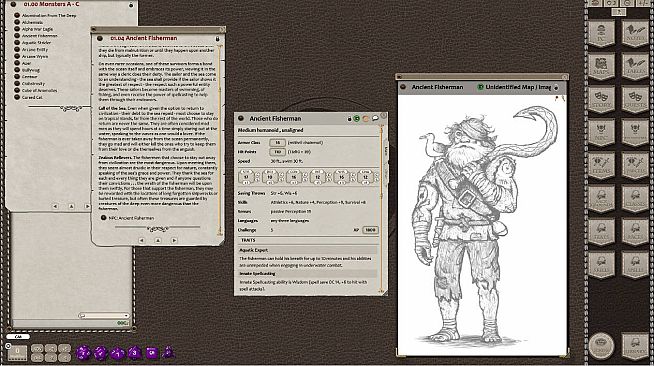The width and height of the screenshot is (654, 366).
Task: Pick the purple d10 die
Action: tap(117, 353)
